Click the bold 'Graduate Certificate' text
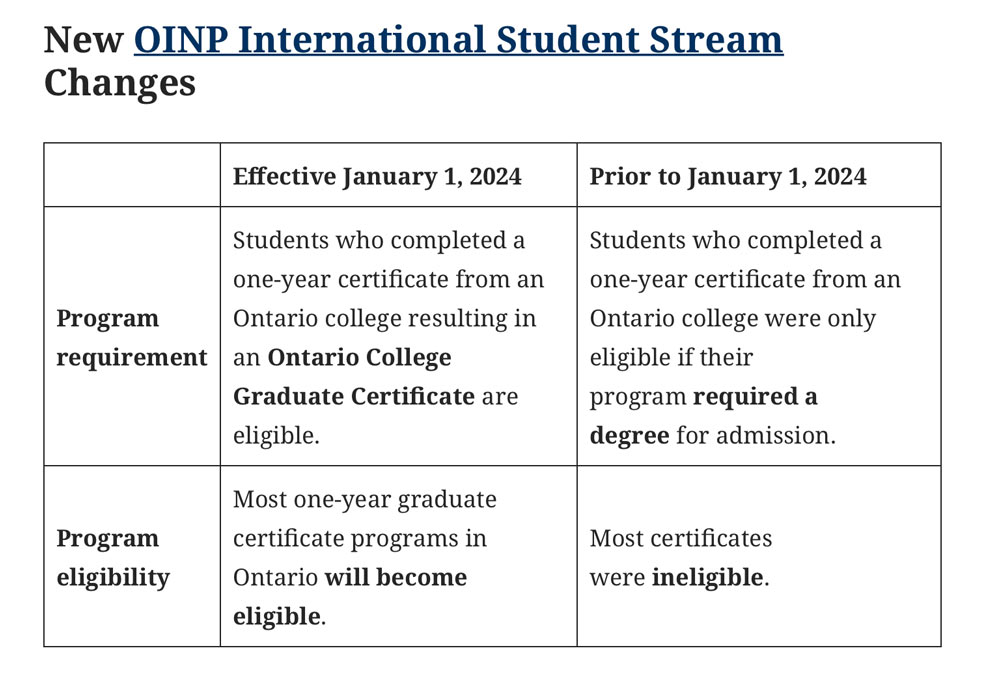 (x=353, y=396)
